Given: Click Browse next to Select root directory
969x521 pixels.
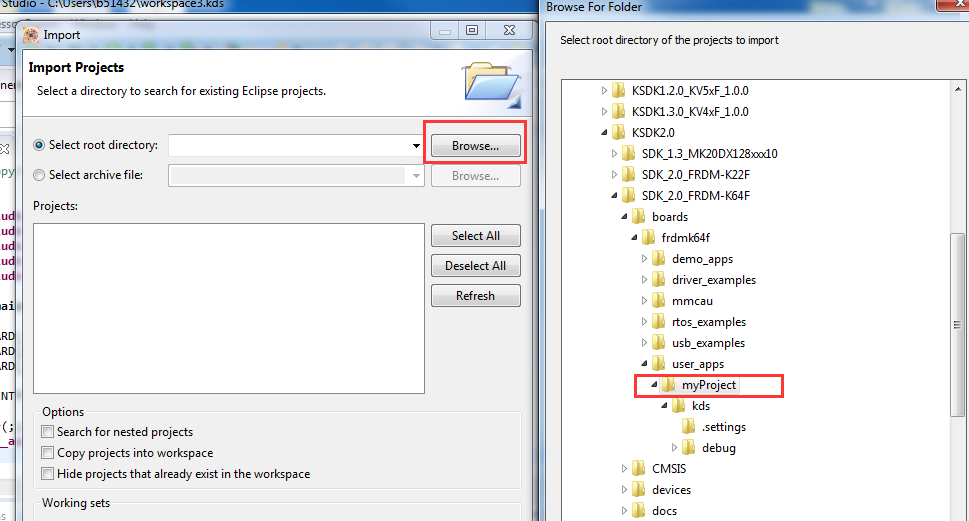Looking at the screenshot, I should point(475,146).
